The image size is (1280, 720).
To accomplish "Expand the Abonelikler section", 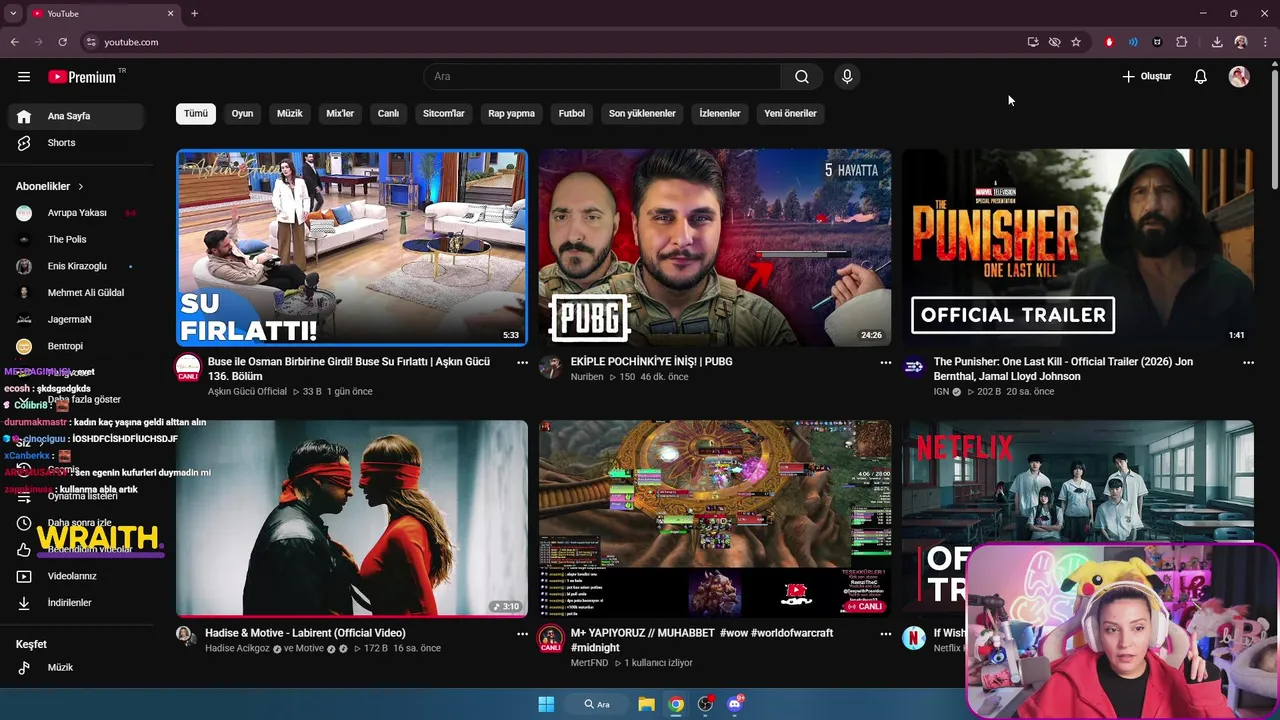I will 50,186.
